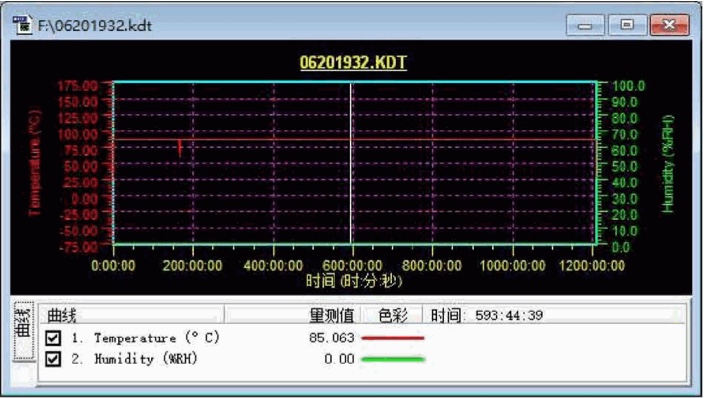Click the x-axis label 1000:00:00
The image size is (705, 398).
[x=513, y=265]
